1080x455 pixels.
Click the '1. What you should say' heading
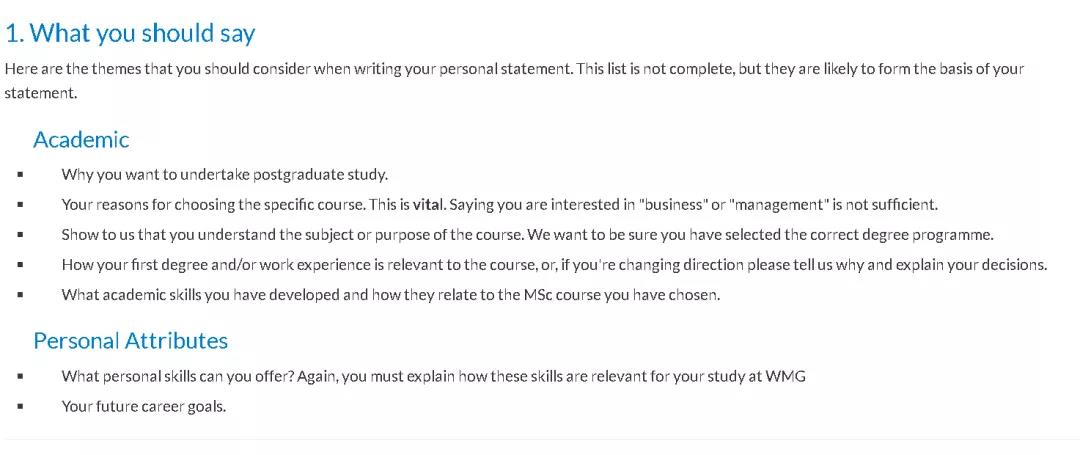(130, 34)
